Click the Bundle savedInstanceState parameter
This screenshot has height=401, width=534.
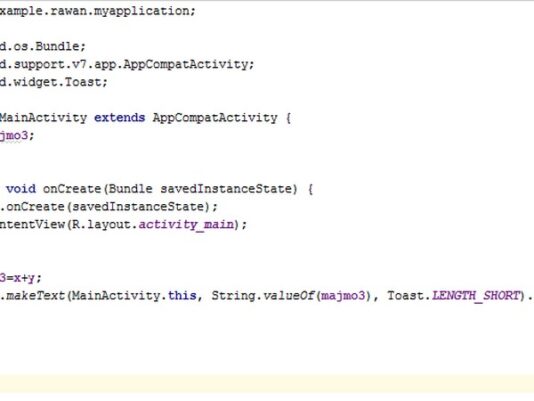pos(200,189)
